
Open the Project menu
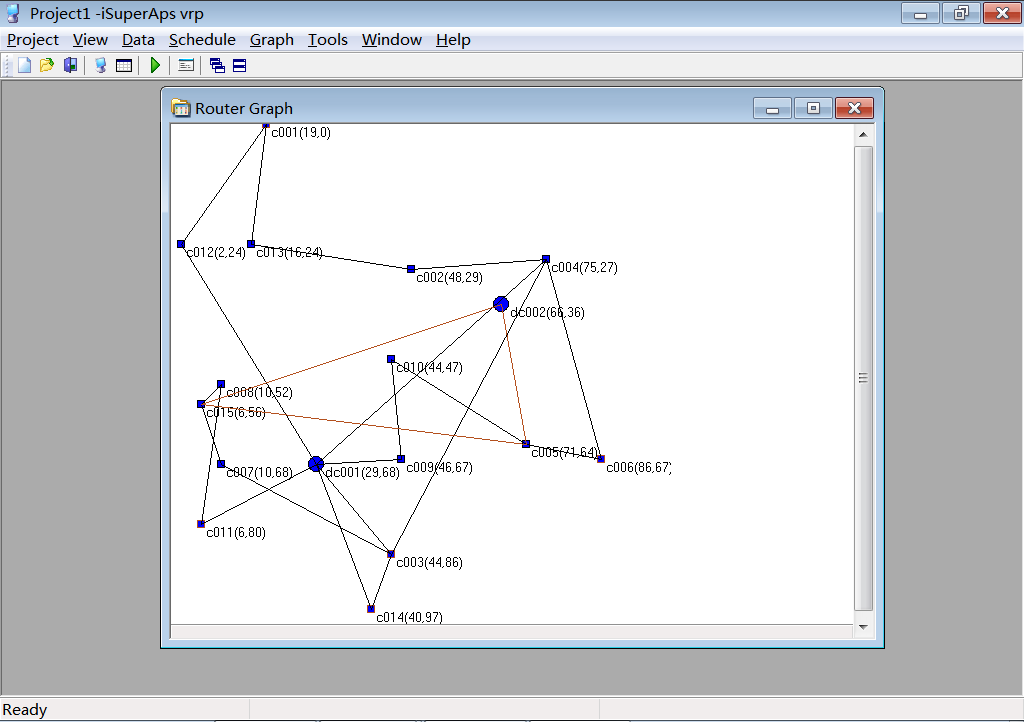pos(33,40)
